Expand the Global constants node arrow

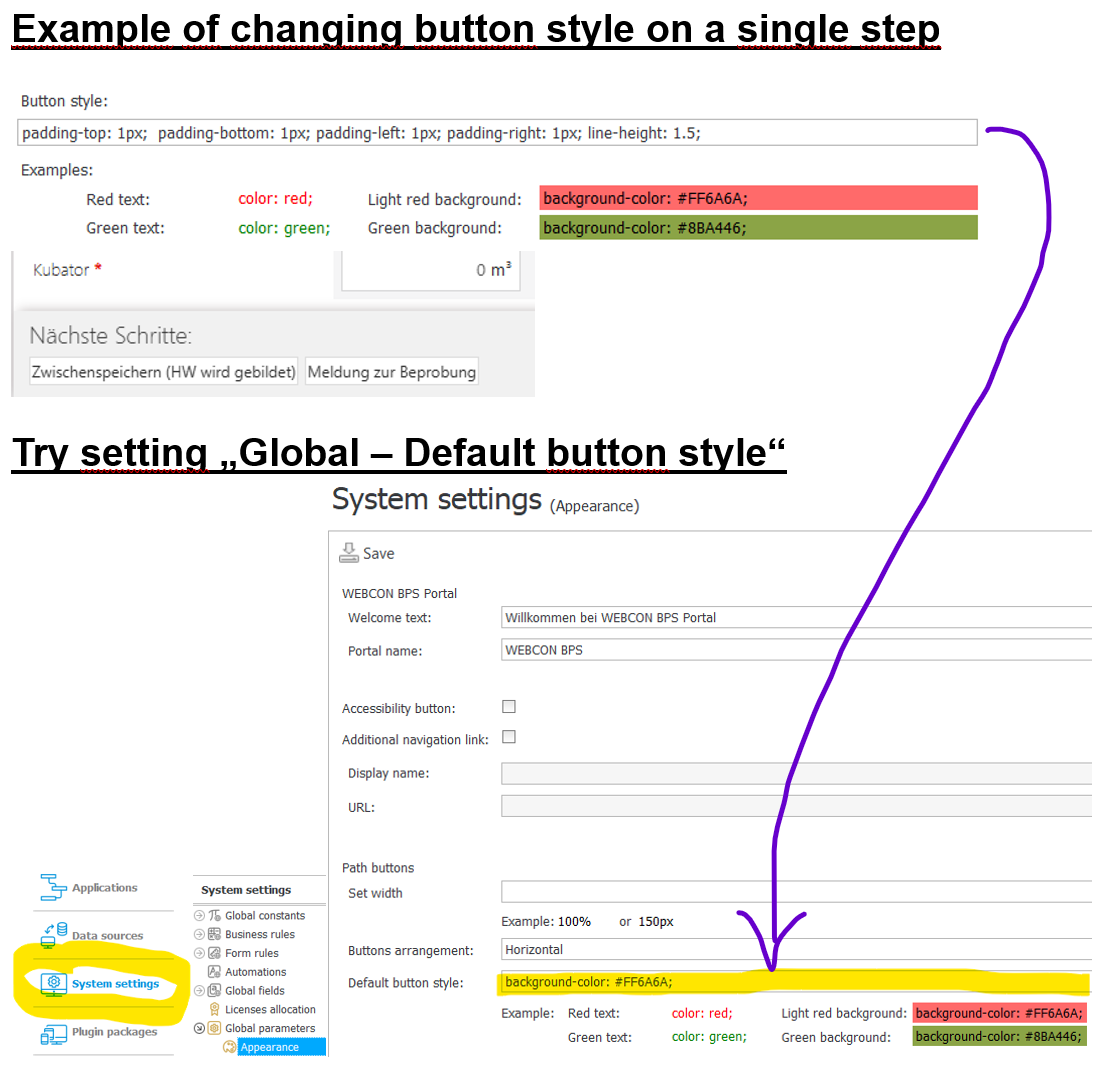200,915
